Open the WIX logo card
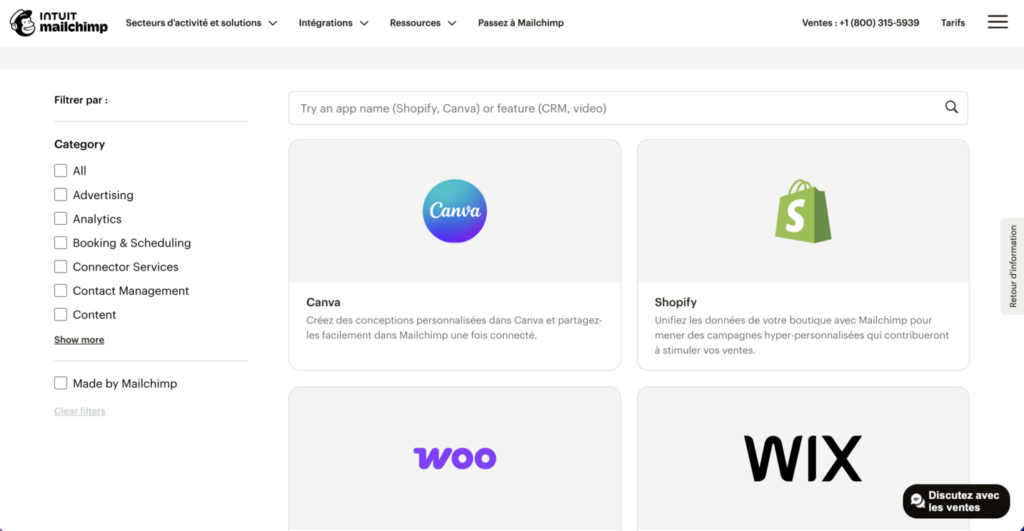The height and width of the screenshot is (531, 1024). [x=803, y=459]
